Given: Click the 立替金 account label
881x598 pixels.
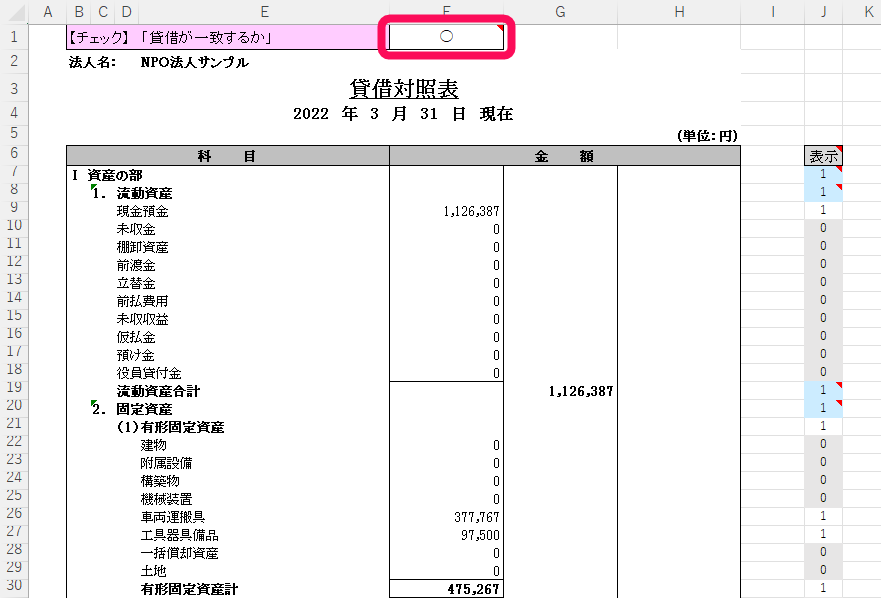Looking at the screenshot, I should [x=136, y=283].
